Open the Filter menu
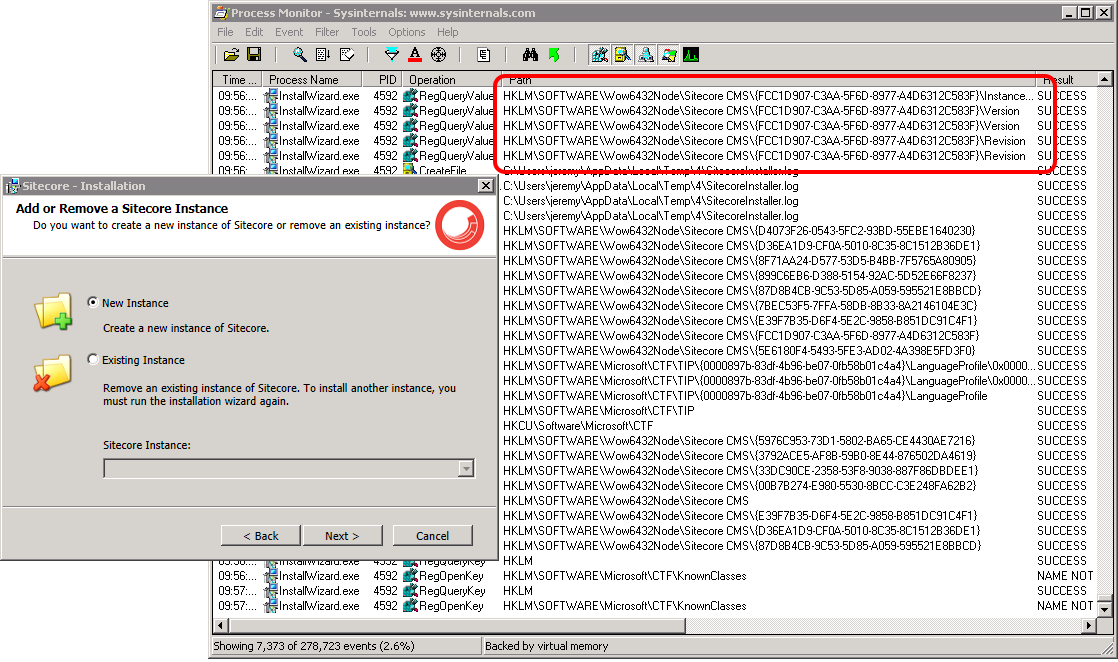Image resolution: width=1118 pixels, height=662 pixels. [x=327, y=32]
